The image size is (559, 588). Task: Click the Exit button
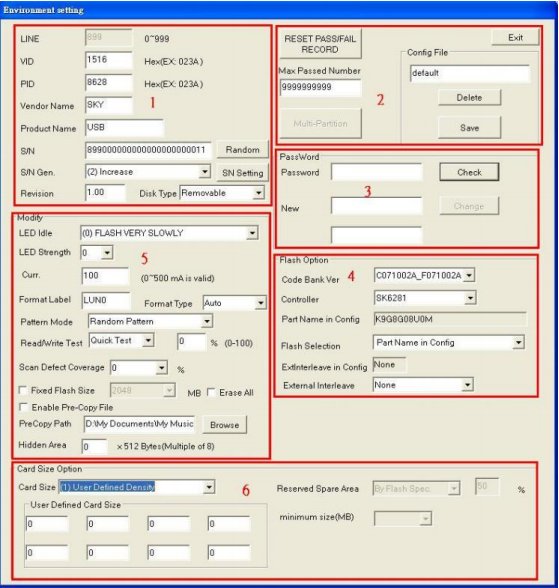pyautogui.click(x=515, y=38)
